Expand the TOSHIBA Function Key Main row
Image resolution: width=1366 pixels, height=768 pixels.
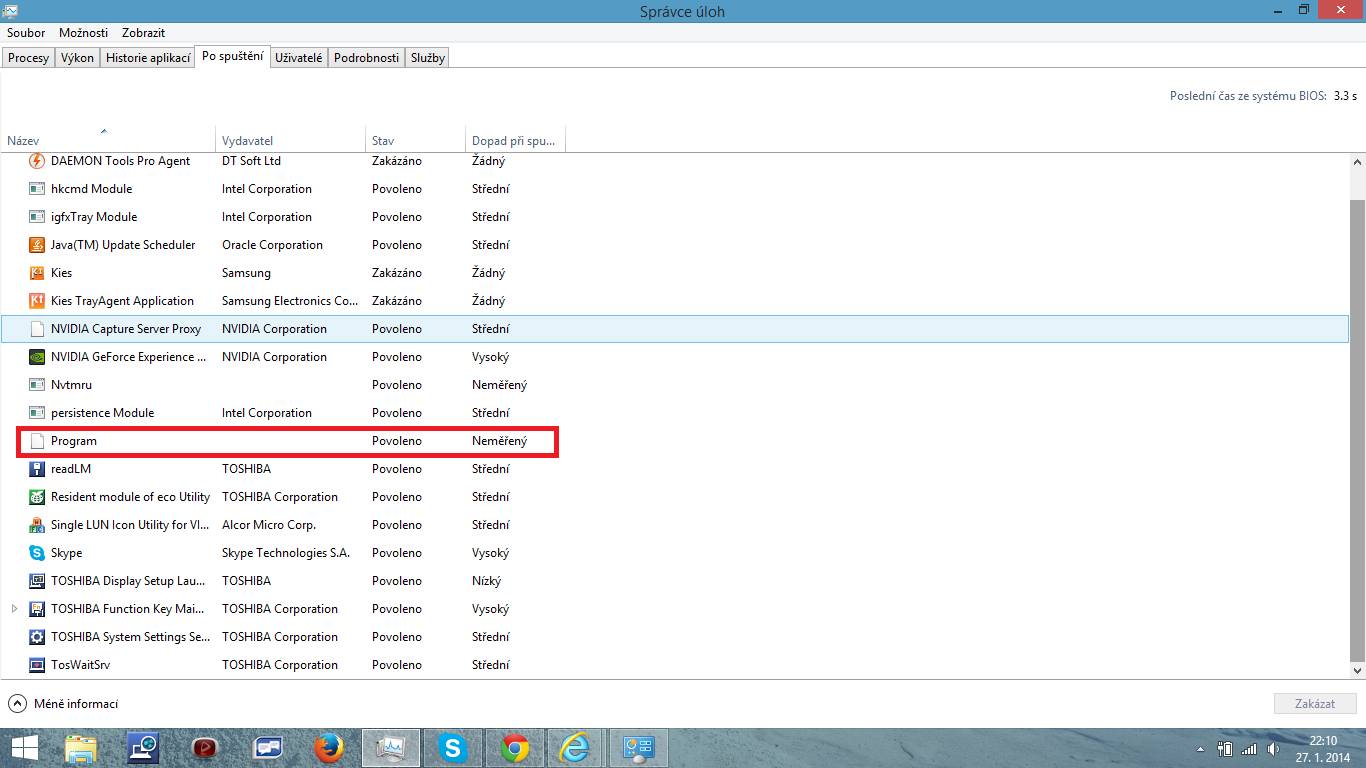[x=14, y=609]
